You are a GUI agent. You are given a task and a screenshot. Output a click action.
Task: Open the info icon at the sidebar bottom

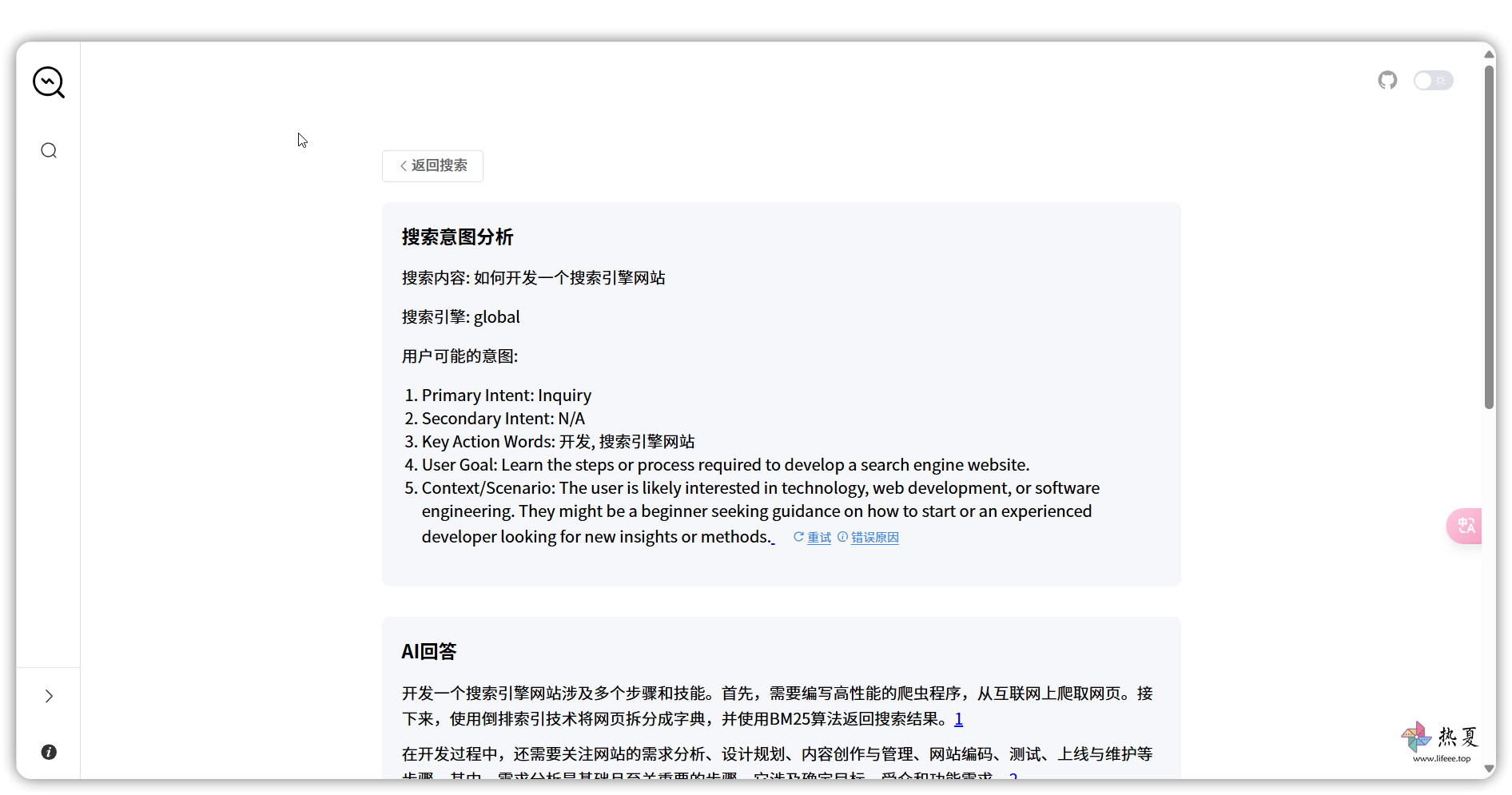click(49, 752)
